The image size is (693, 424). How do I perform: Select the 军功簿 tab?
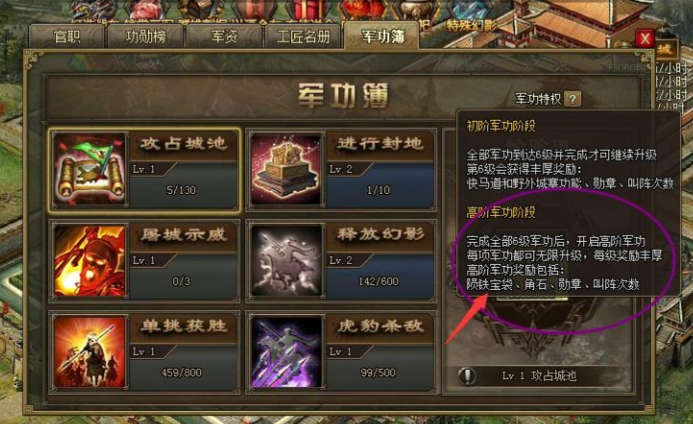point(382,36)
